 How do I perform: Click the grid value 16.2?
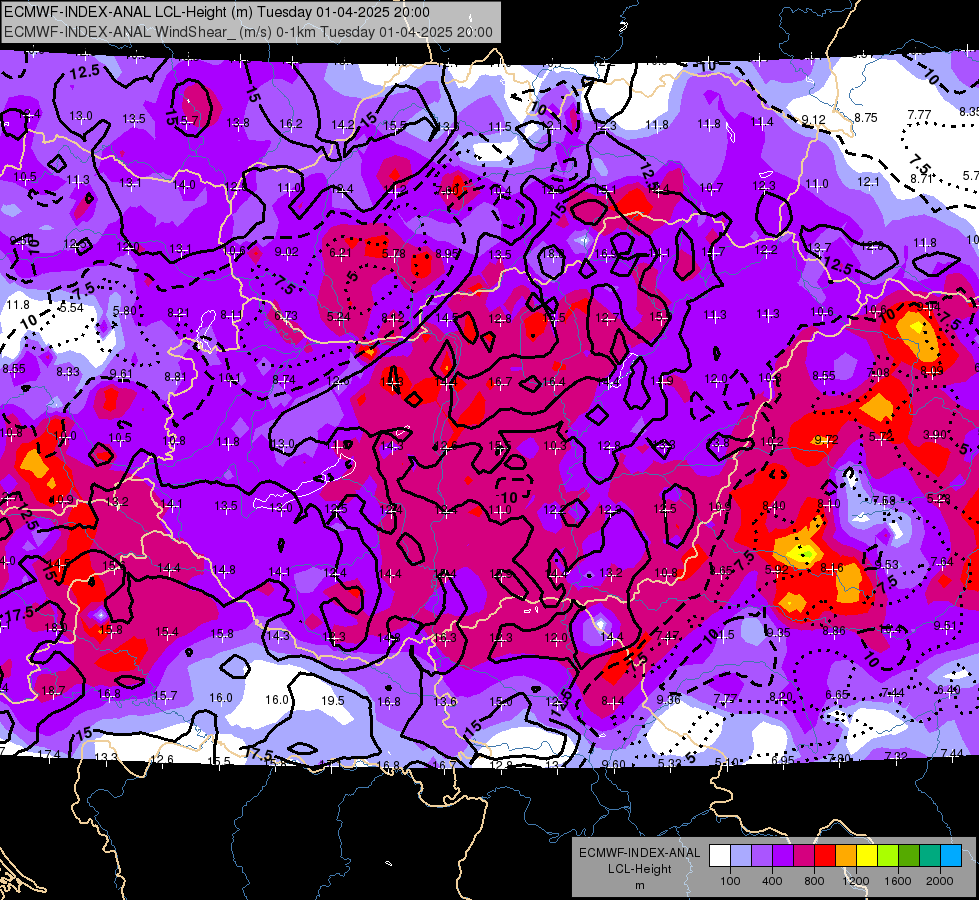coord(291,124)
